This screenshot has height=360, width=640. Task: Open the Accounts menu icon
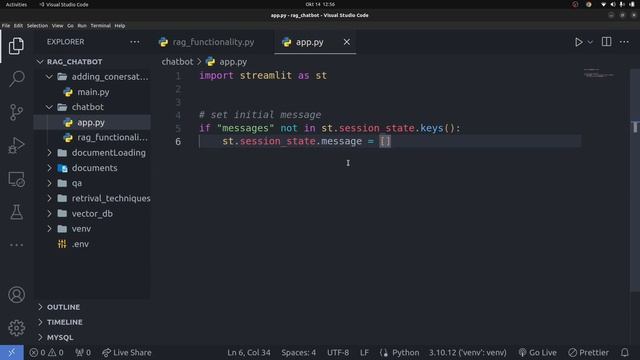pyautogui.click(x=16, y=295)
